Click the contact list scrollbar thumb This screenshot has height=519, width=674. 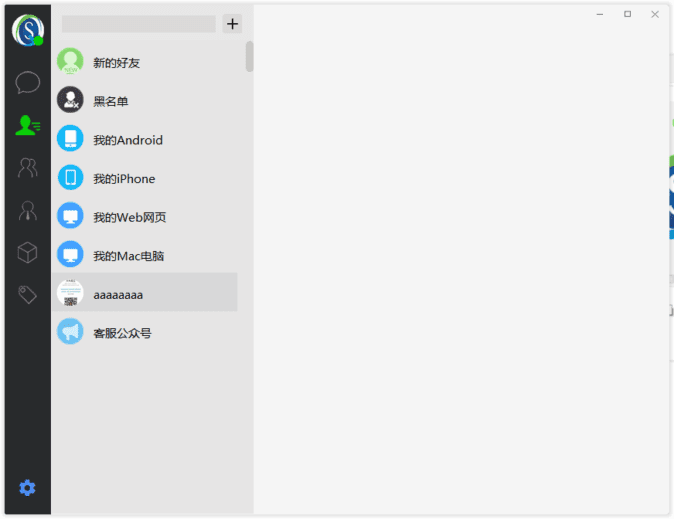249,56
